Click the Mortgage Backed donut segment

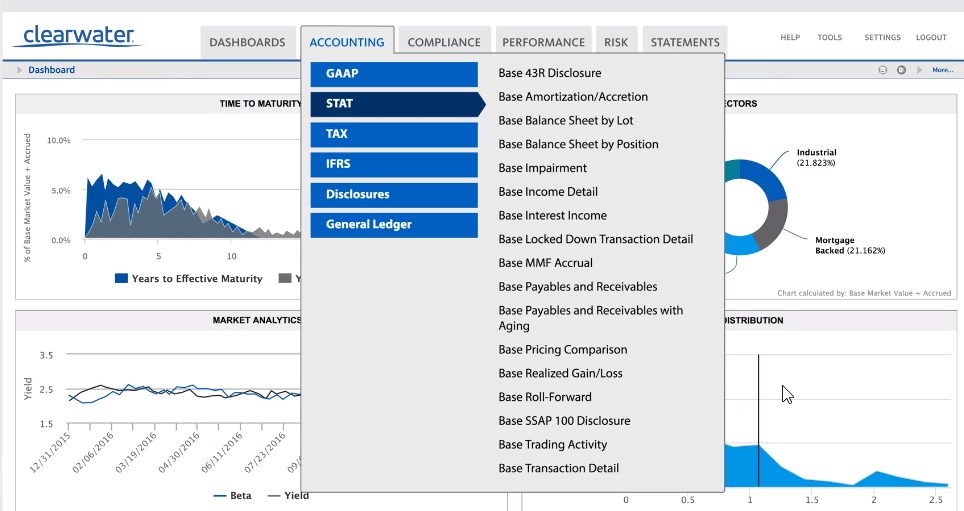click(x=772, y=223)
